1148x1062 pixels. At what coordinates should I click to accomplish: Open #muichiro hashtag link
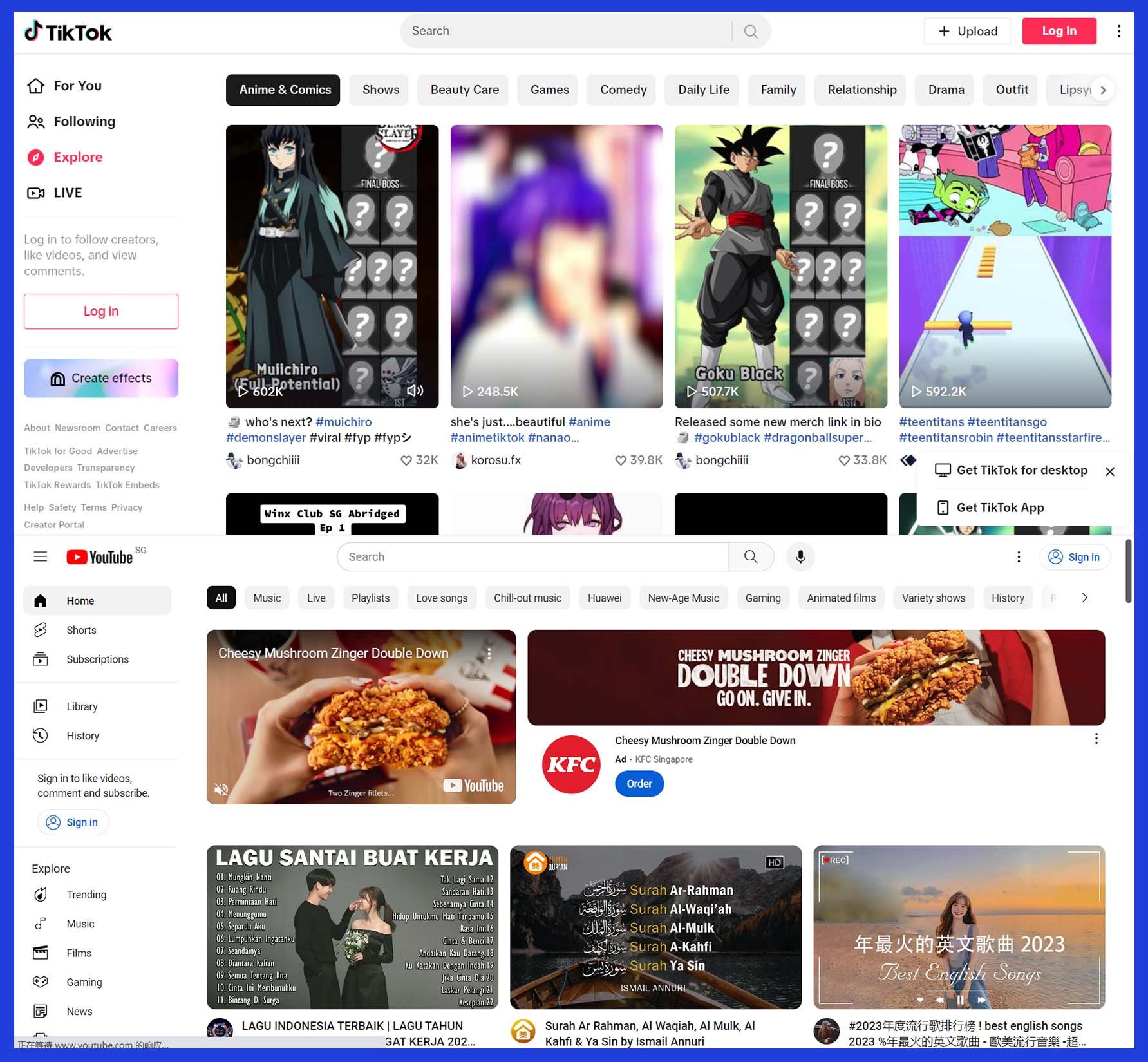(344, 422)
